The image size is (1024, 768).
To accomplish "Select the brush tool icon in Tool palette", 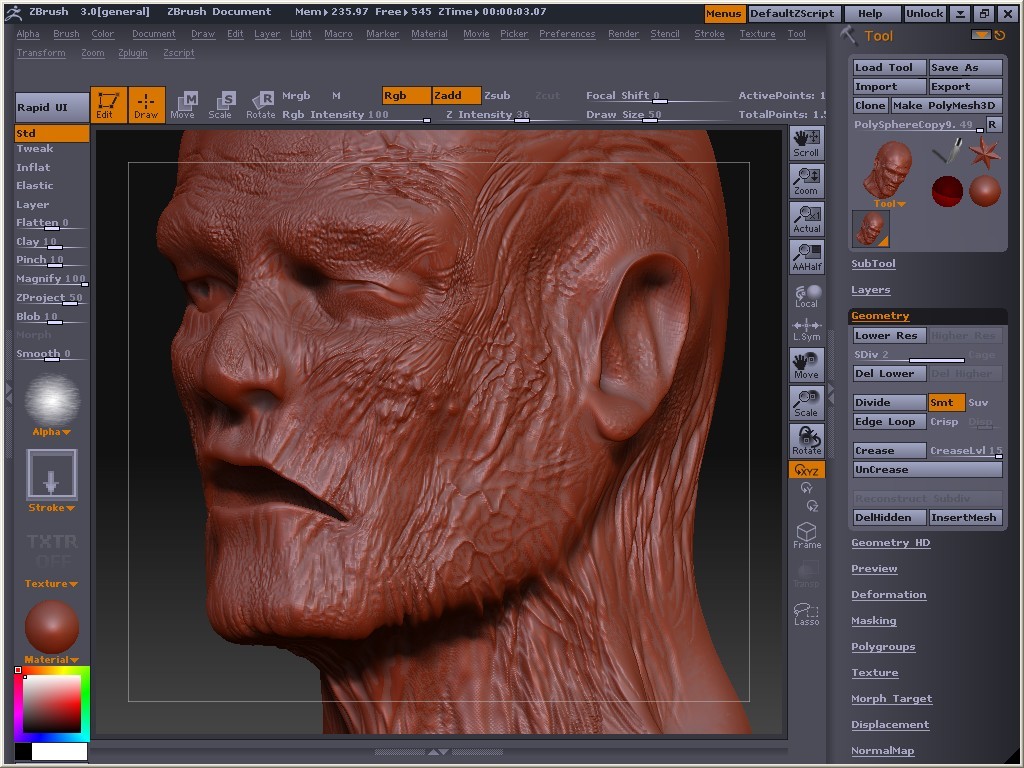I will click(x=948, y=152).
